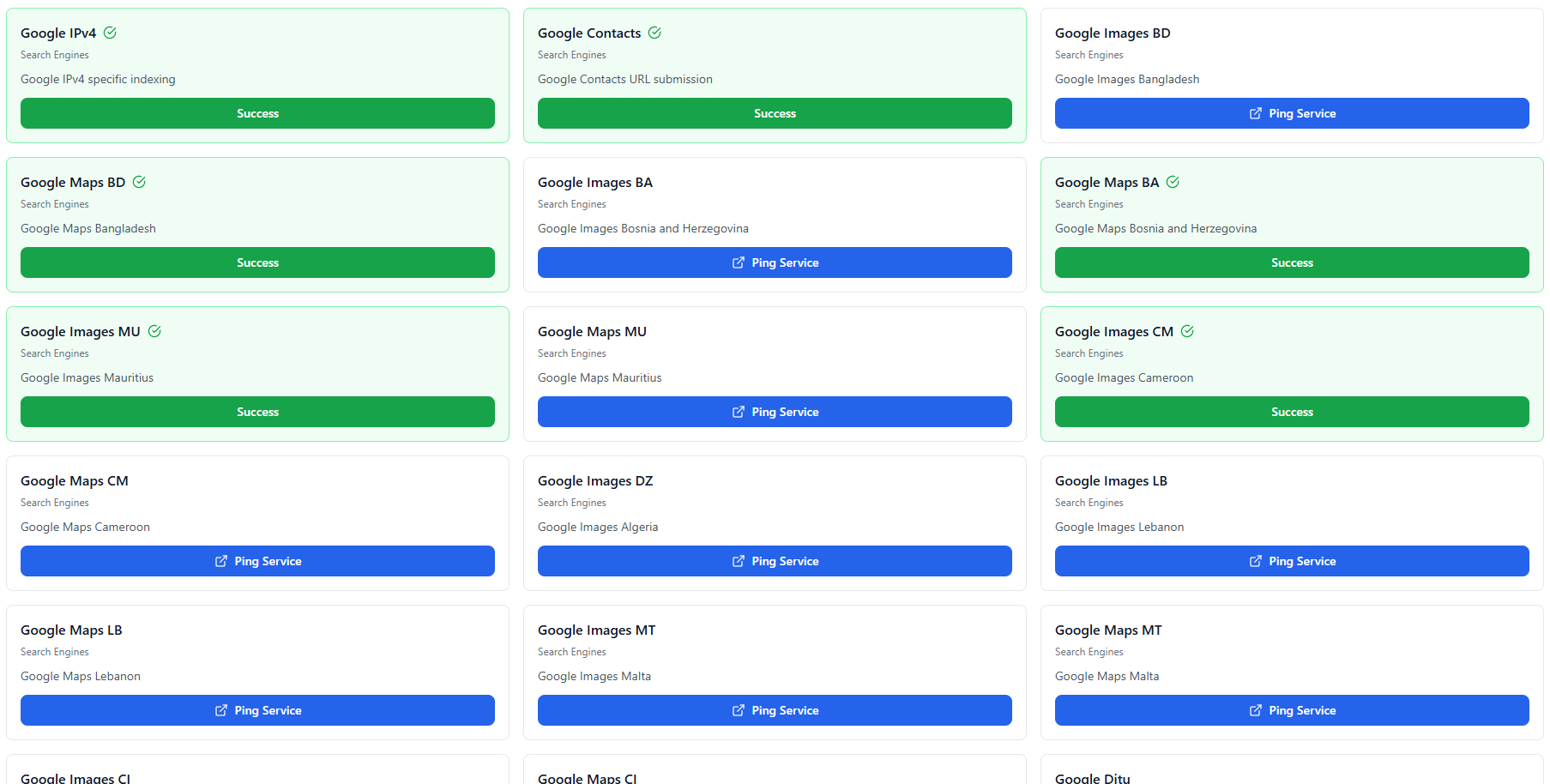The image size is (1550, 784).
Task: Click the checkmark icon next to Google Images CM
Action: pos(1187,331)
